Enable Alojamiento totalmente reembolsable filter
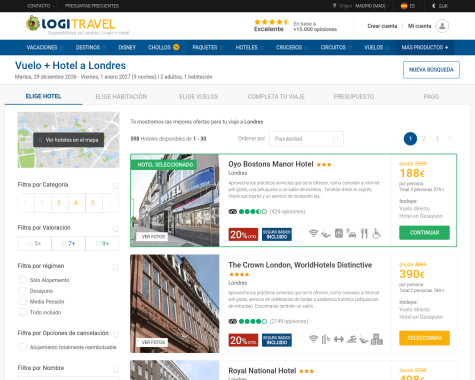475x380 pixels. pyautogui.click(x=23, y=347)
